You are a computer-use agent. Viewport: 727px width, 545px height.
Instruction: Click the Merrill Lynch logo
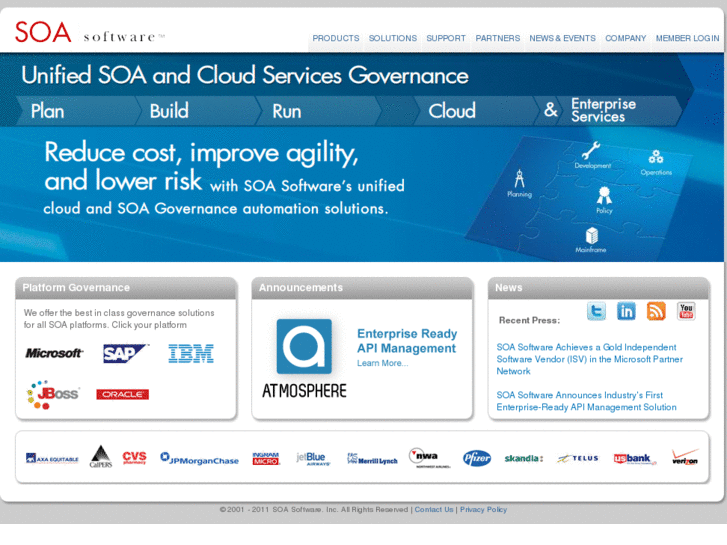372,459
